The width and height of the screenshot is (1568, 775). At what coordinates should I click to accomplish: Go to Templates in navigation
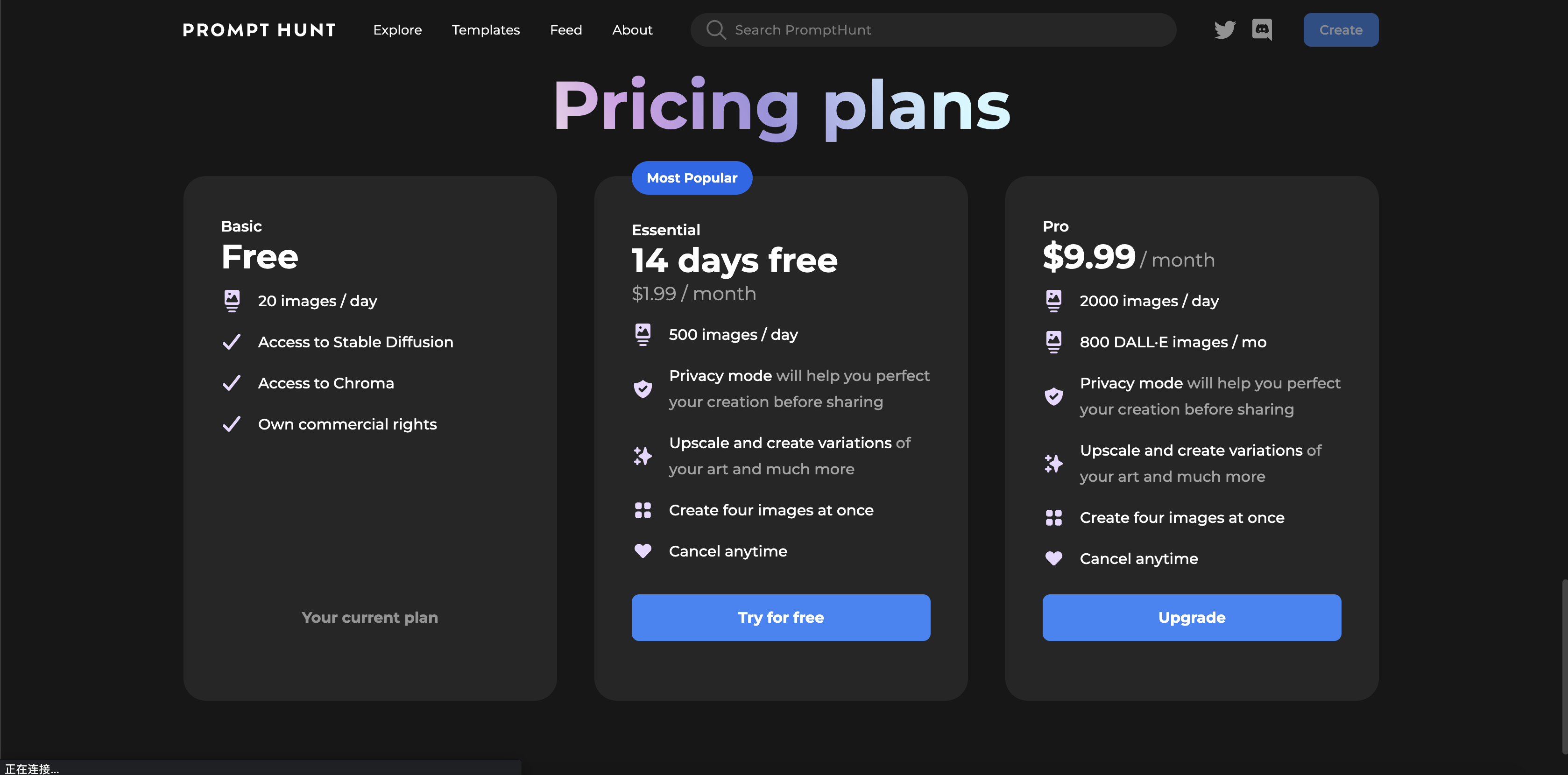(486, 30)
